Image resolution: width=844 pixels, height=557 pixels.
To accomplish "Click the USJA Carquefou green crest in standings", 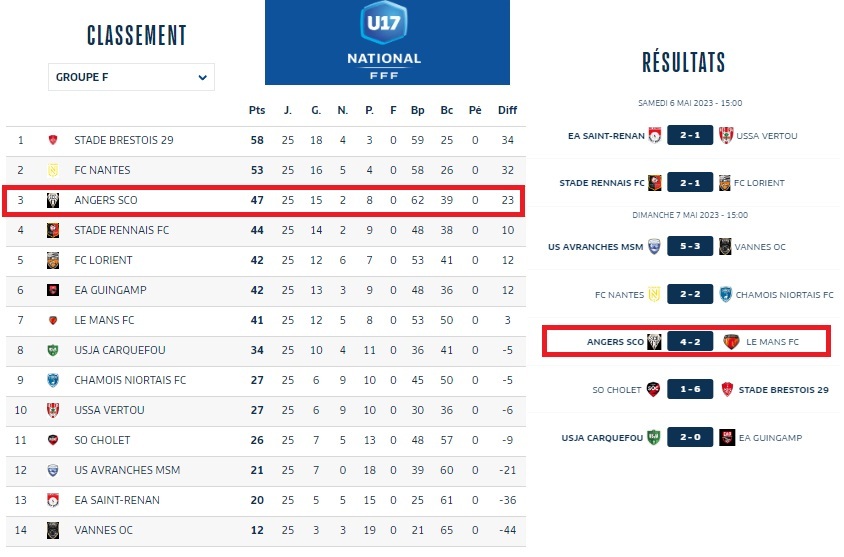I will pyautogui.click(x=54, y=350).
